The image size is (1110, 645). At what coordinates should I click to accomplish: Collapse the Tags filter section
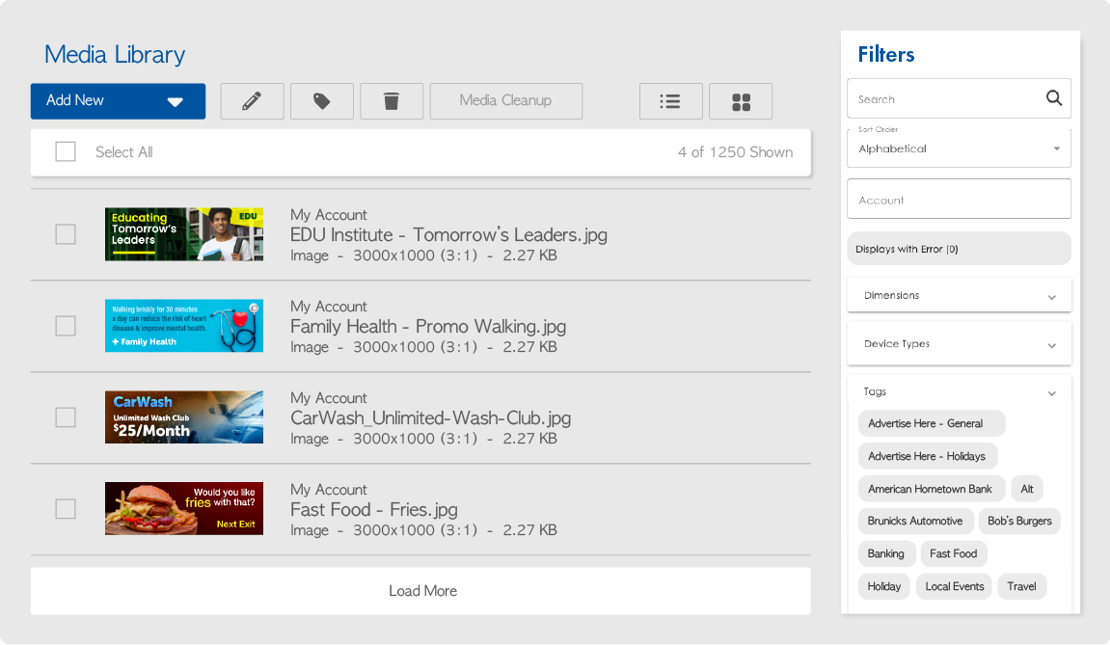[x=1051, y=393]
